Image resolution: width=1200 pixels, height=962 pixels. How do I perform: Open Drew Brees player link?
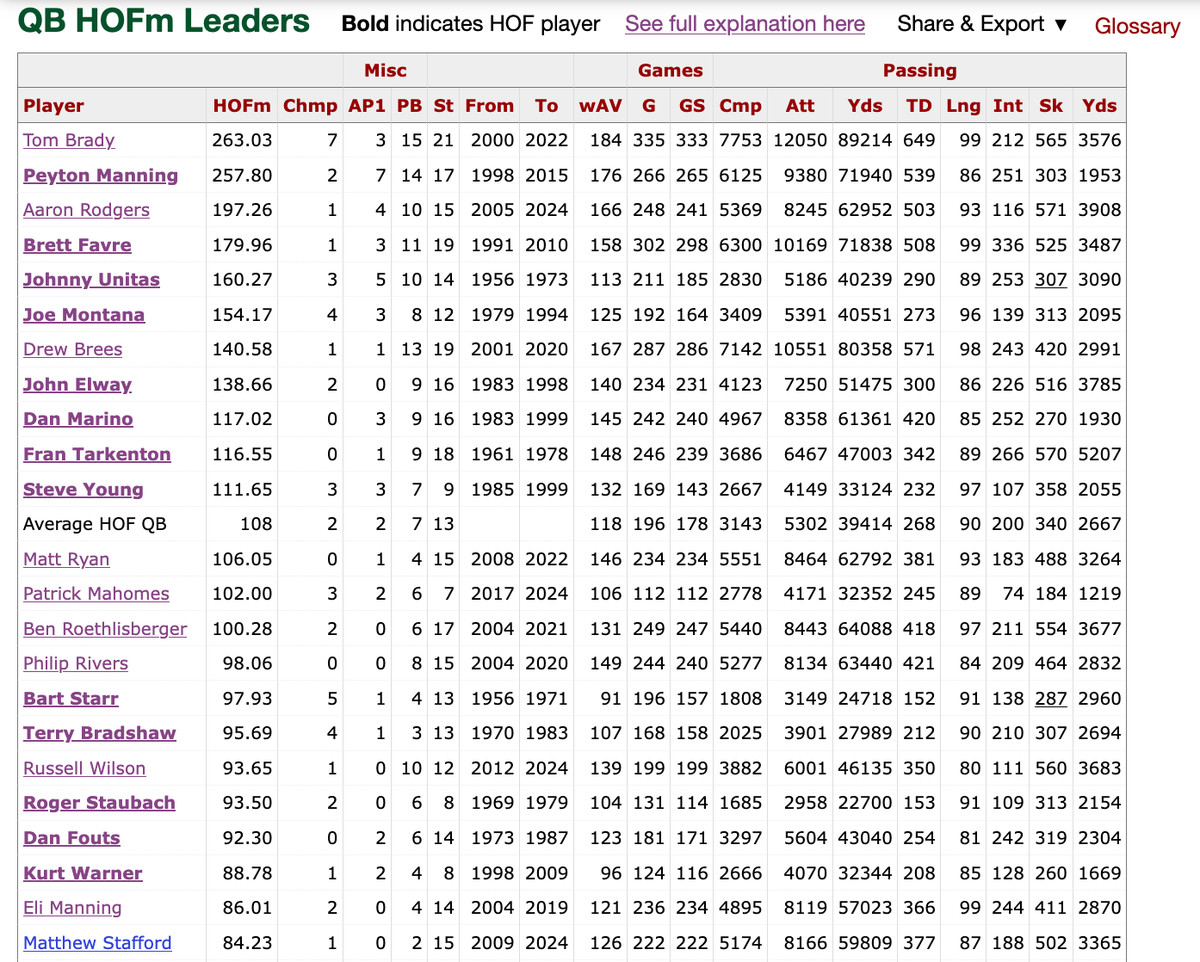tap(72, 350)
